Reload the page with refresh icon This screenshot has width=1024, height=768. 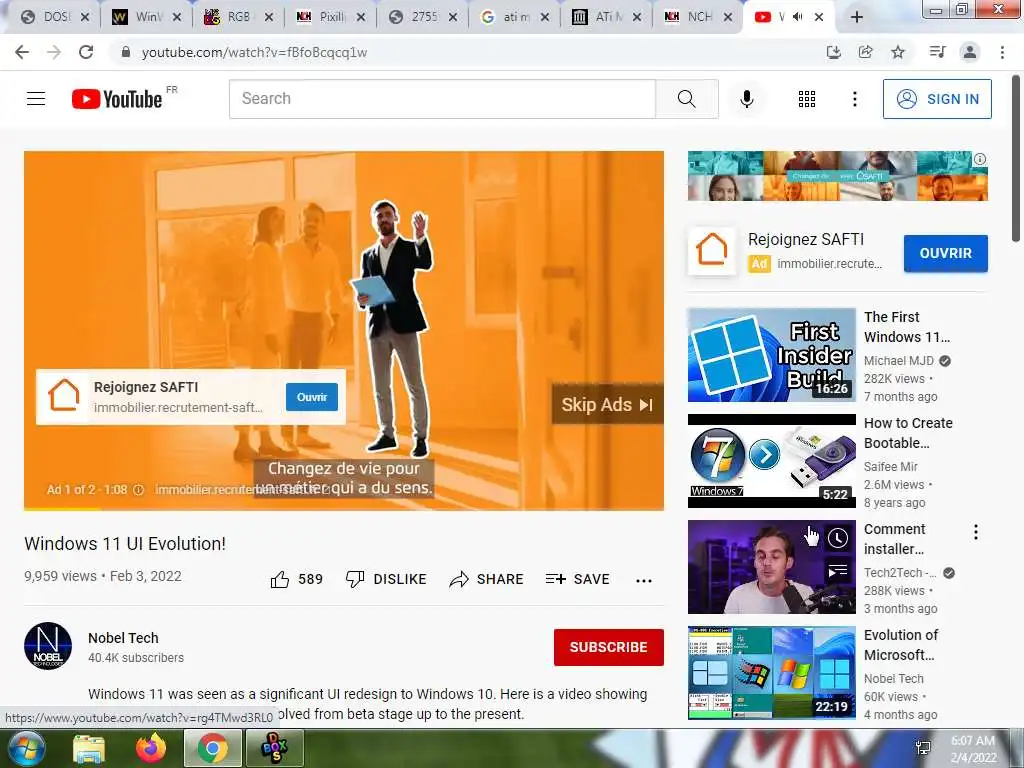[86, 52]
